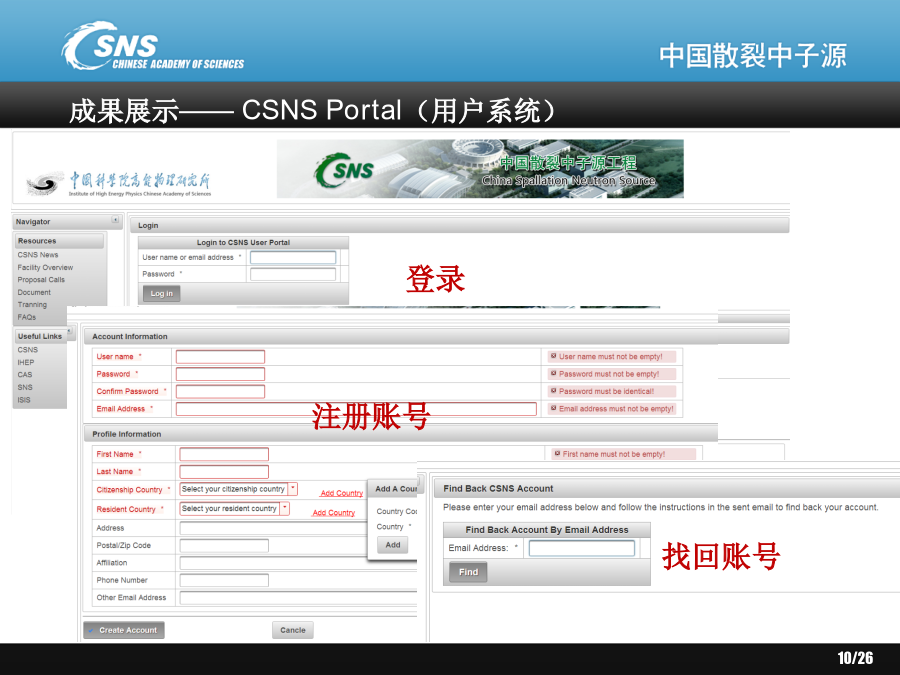Click the error icon beside 'Password must not be empty!'

pyautogui.click(x=553, y=374)
